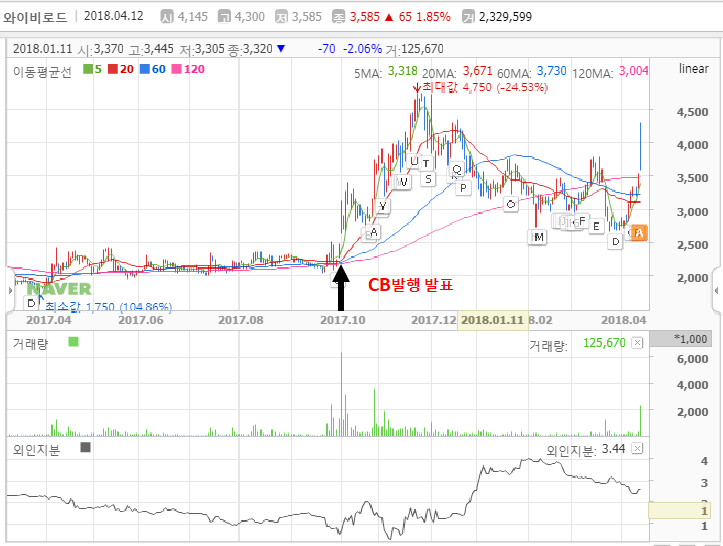Toggle the 60-day moving average swatch

tap(145, 69)
